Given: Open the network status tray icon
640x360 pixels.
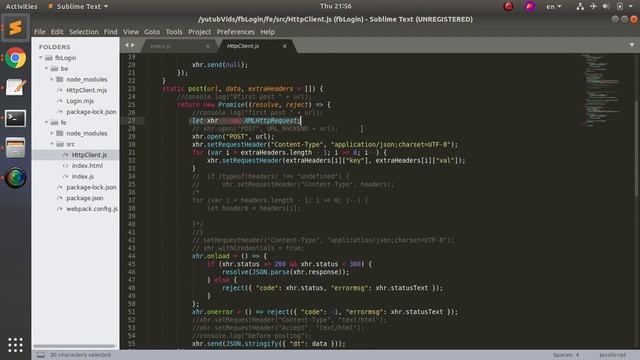Looking at the screenshot, I should point(580,6).
